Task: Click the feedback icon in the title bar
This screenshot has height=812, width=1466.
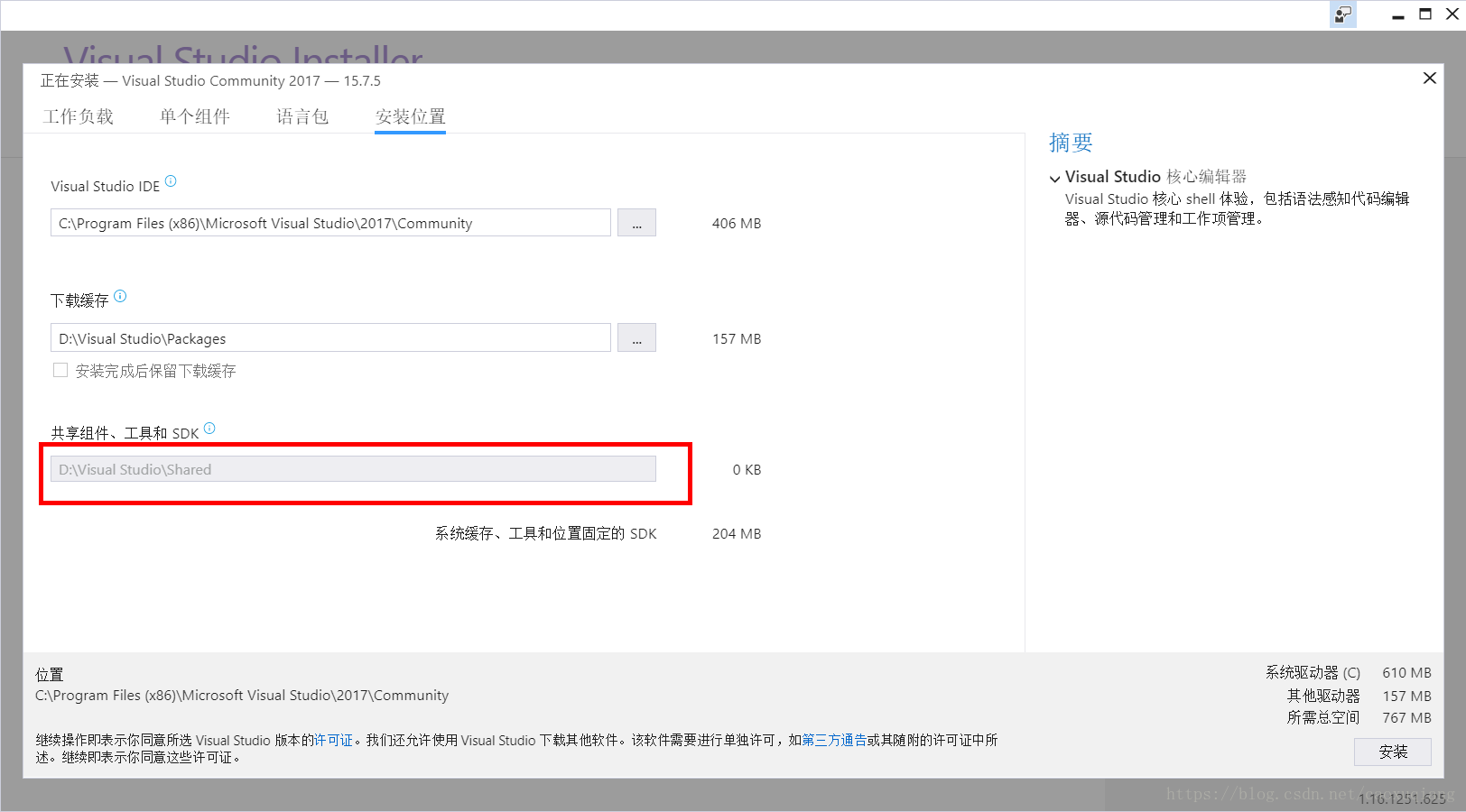Action: [x=1343, y=14]
